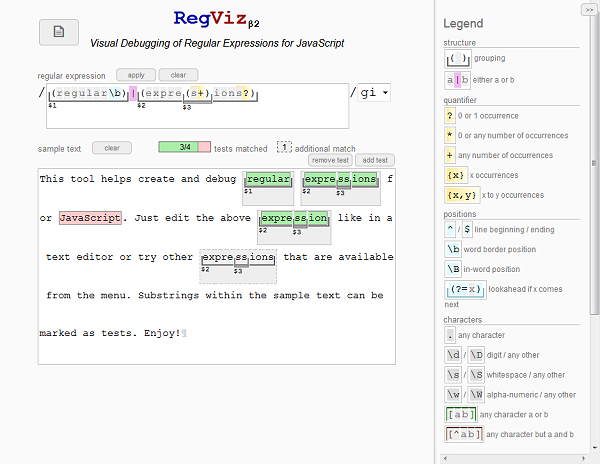Screen dimensions: 600x464
Task: Click the * quantifier legend icon
Action: (x=450, y=135)
